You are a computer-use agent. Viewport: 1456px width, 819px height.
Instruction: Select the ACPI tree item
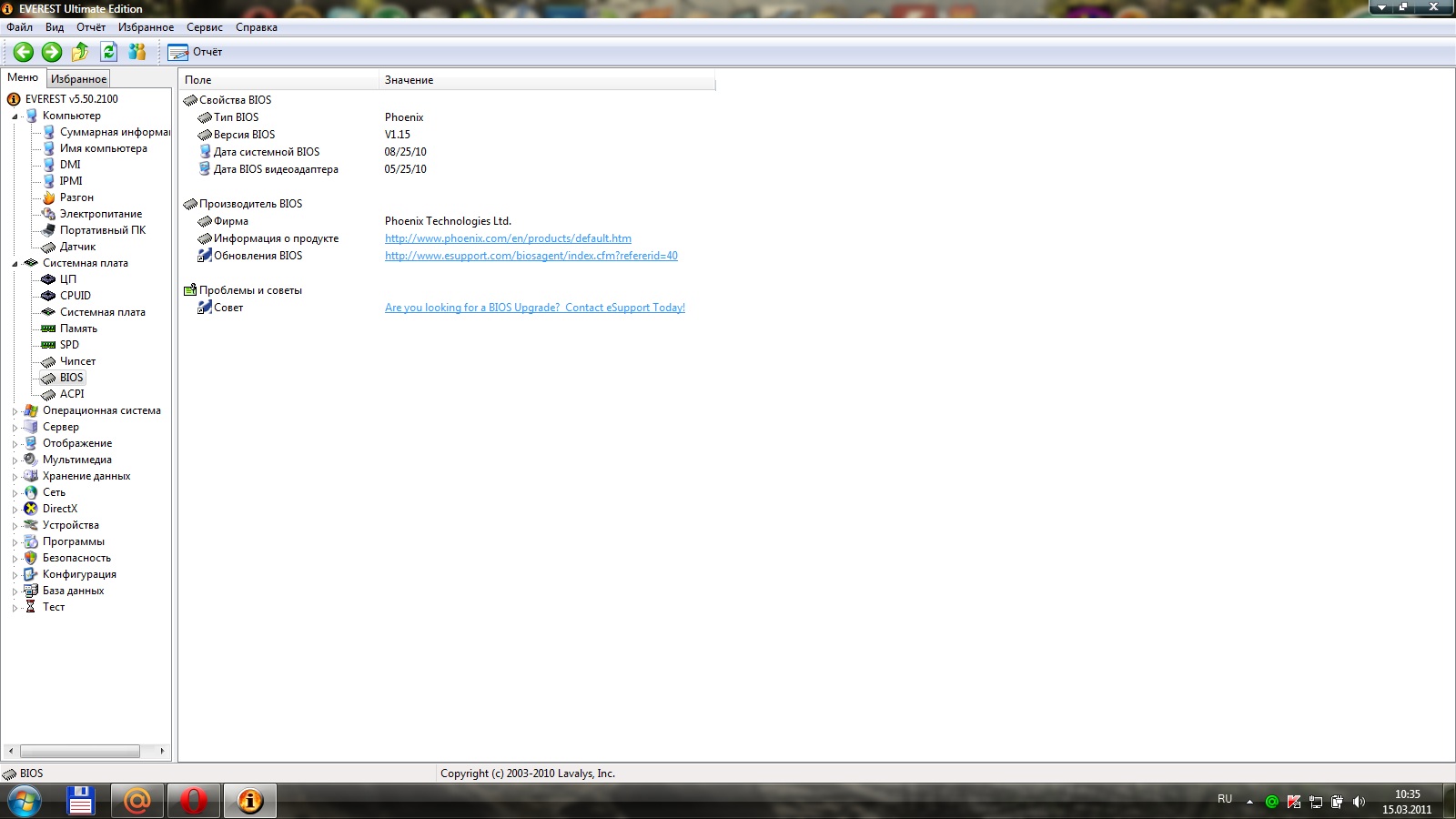[72, 394]
